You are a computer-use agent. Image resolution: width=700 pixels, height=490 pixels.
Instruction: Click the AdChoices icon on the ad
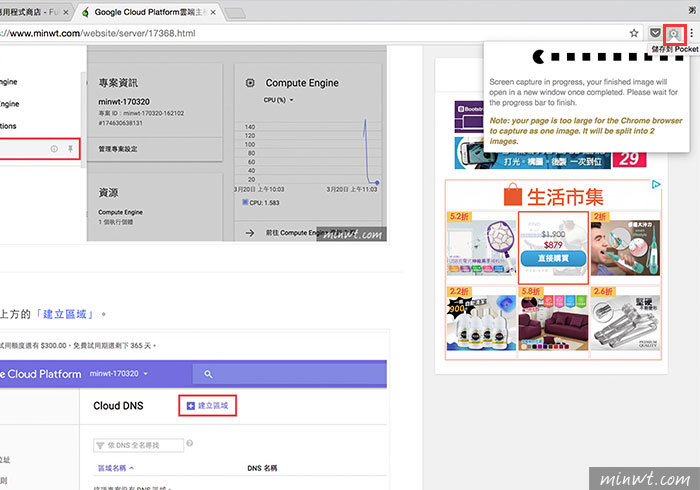coord(655,184)
